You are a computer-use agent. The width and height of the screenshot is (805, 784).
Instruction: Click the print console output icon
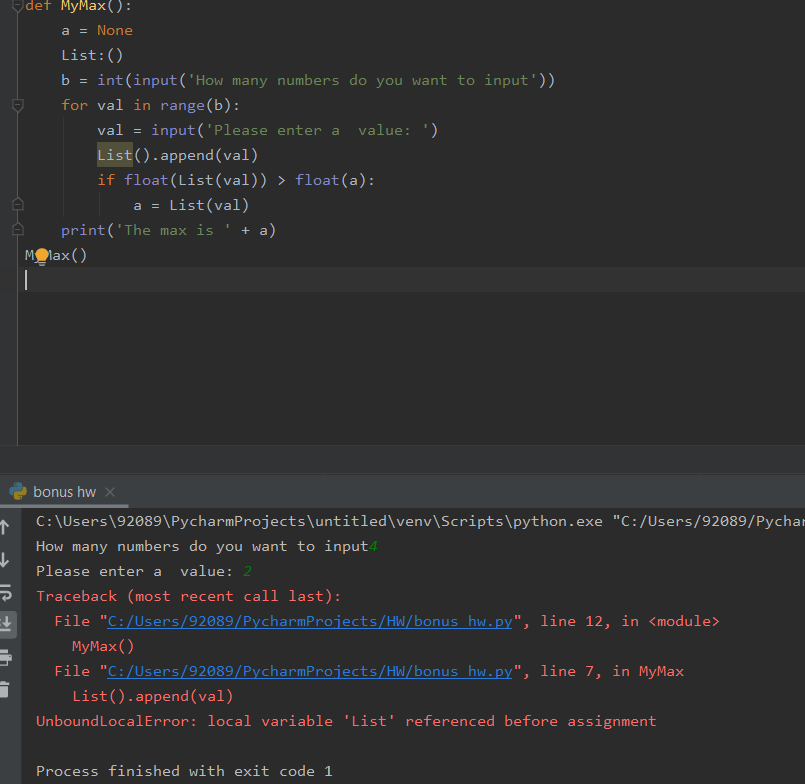(6, 657)
